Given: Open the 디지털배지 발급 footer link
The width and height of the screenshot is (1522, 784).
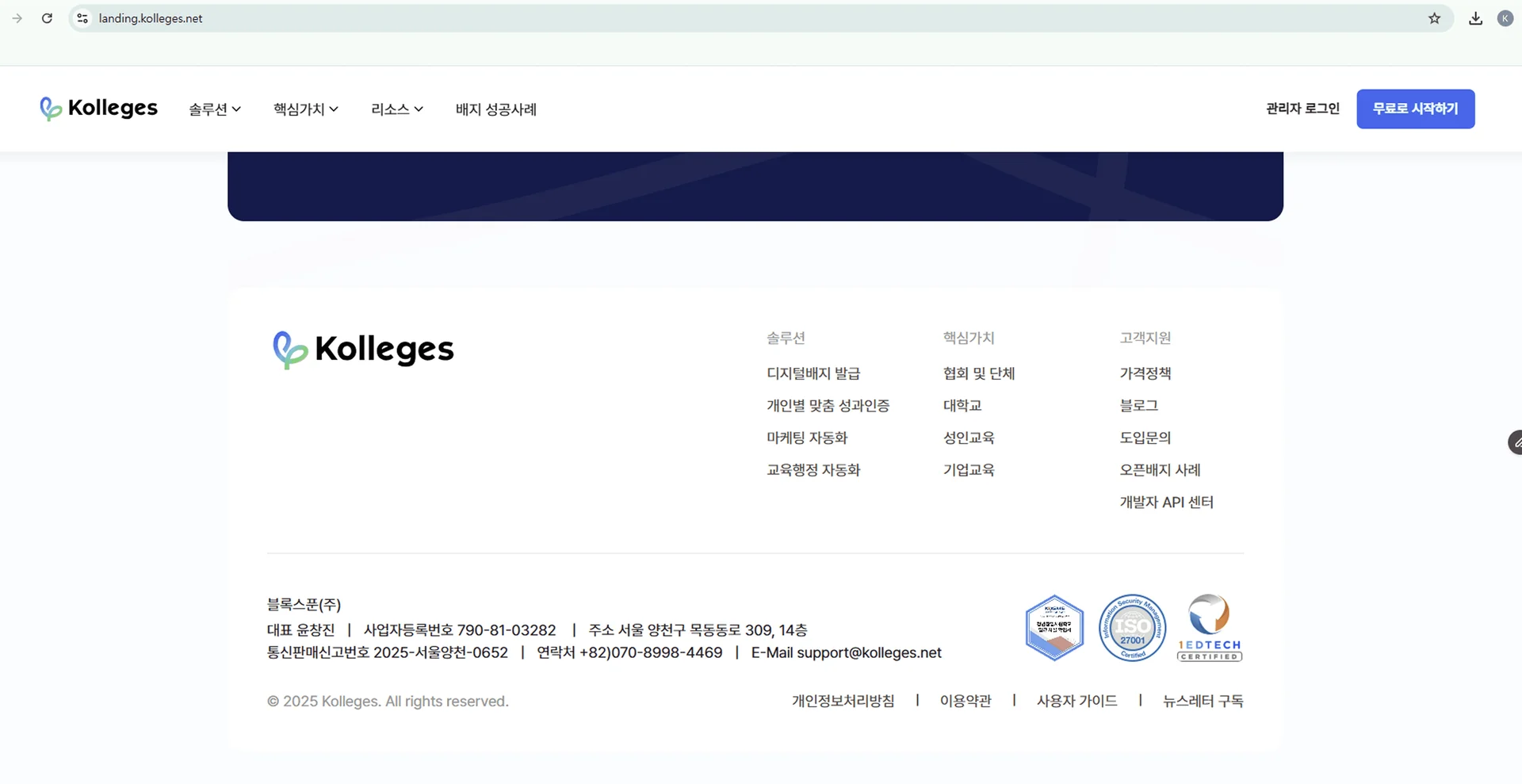Looking at the screenshot, I should [813, 373].
